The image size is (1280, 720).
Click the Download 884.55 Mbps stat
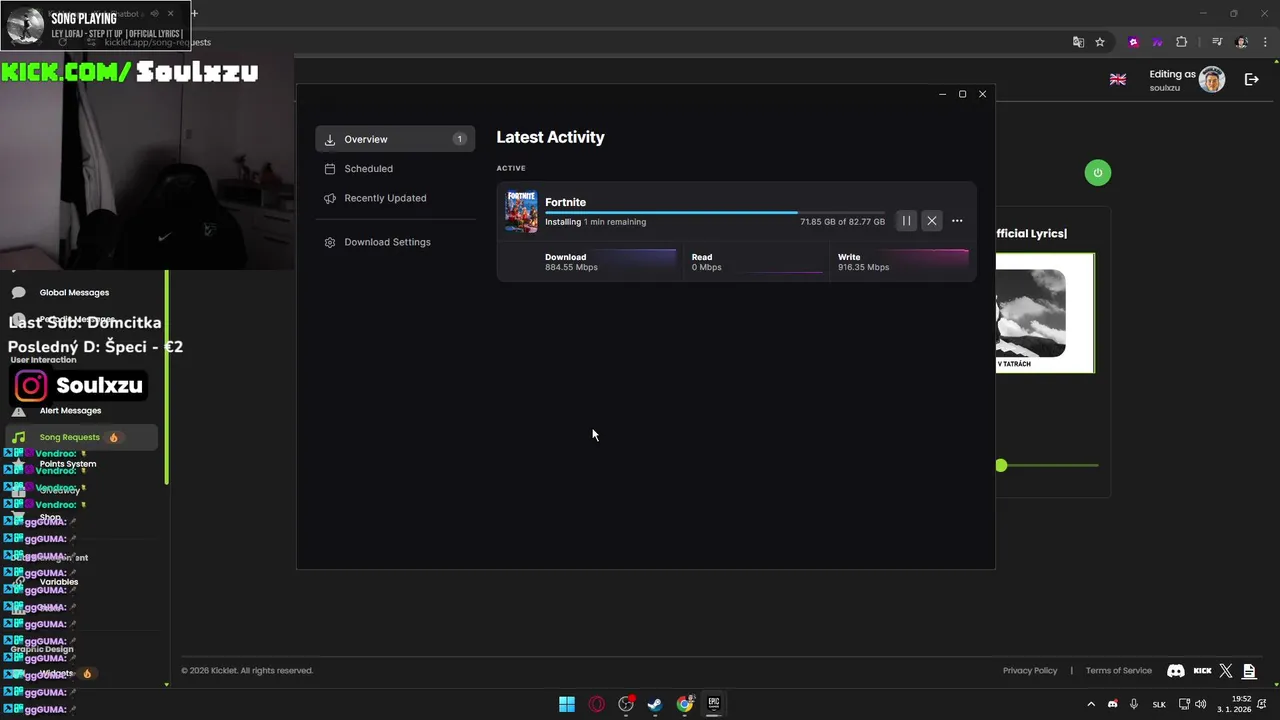pos(571,262)
